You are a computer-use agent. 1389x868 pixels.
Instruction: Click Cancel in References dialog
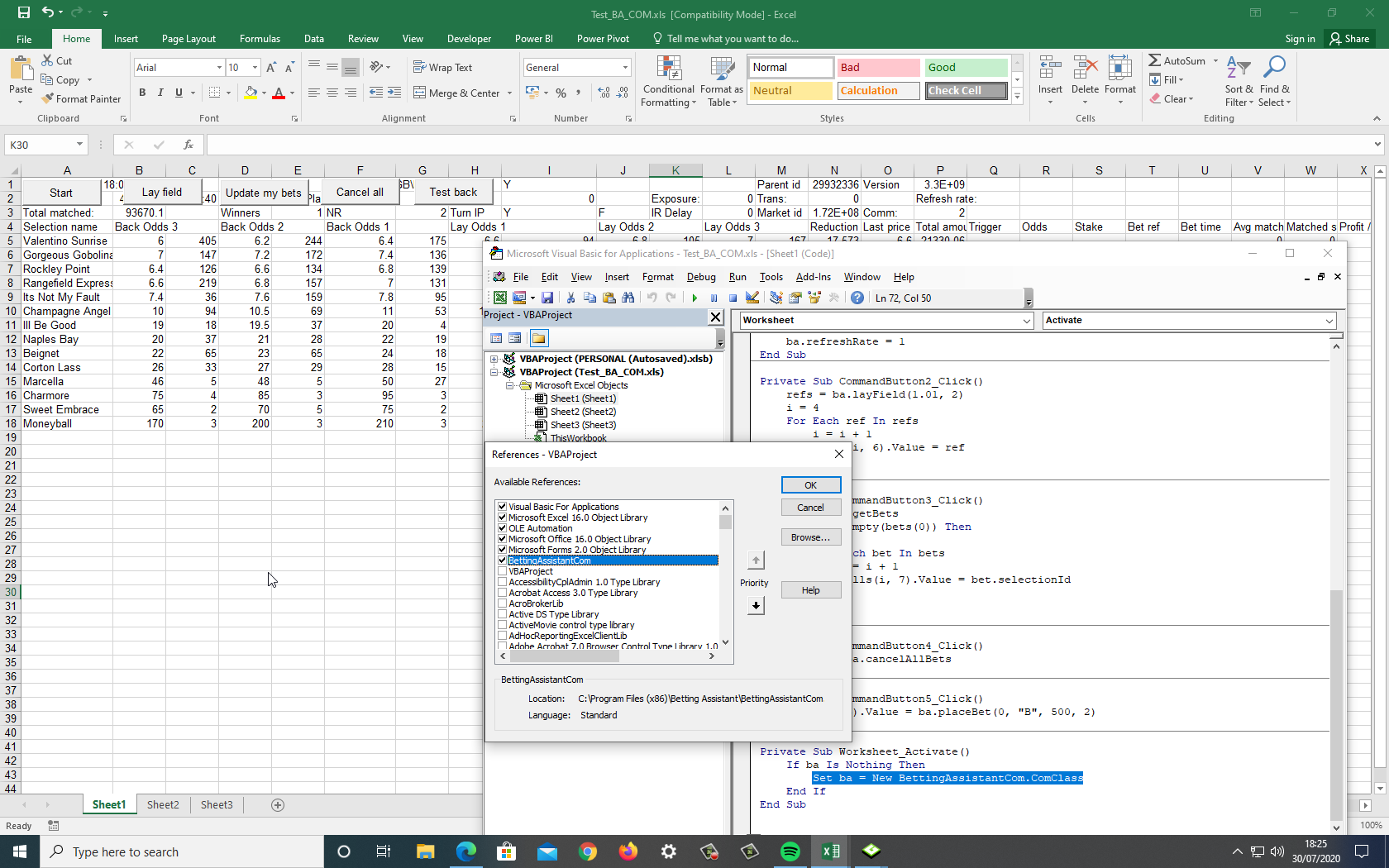pyautogui.click(x=811, y=508)
